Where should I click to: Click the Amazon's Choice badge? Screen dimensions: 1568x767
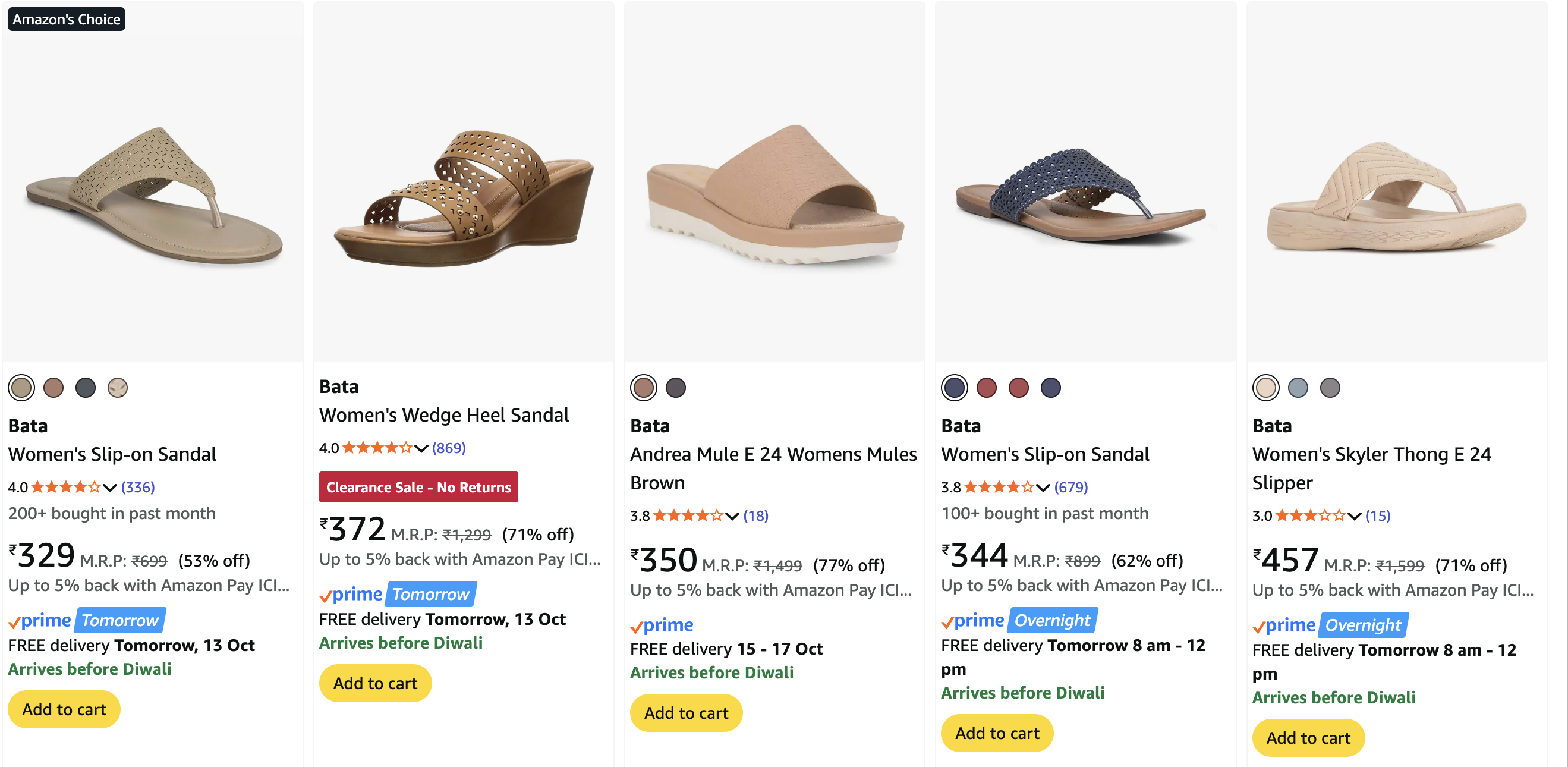tap(67, 20)
